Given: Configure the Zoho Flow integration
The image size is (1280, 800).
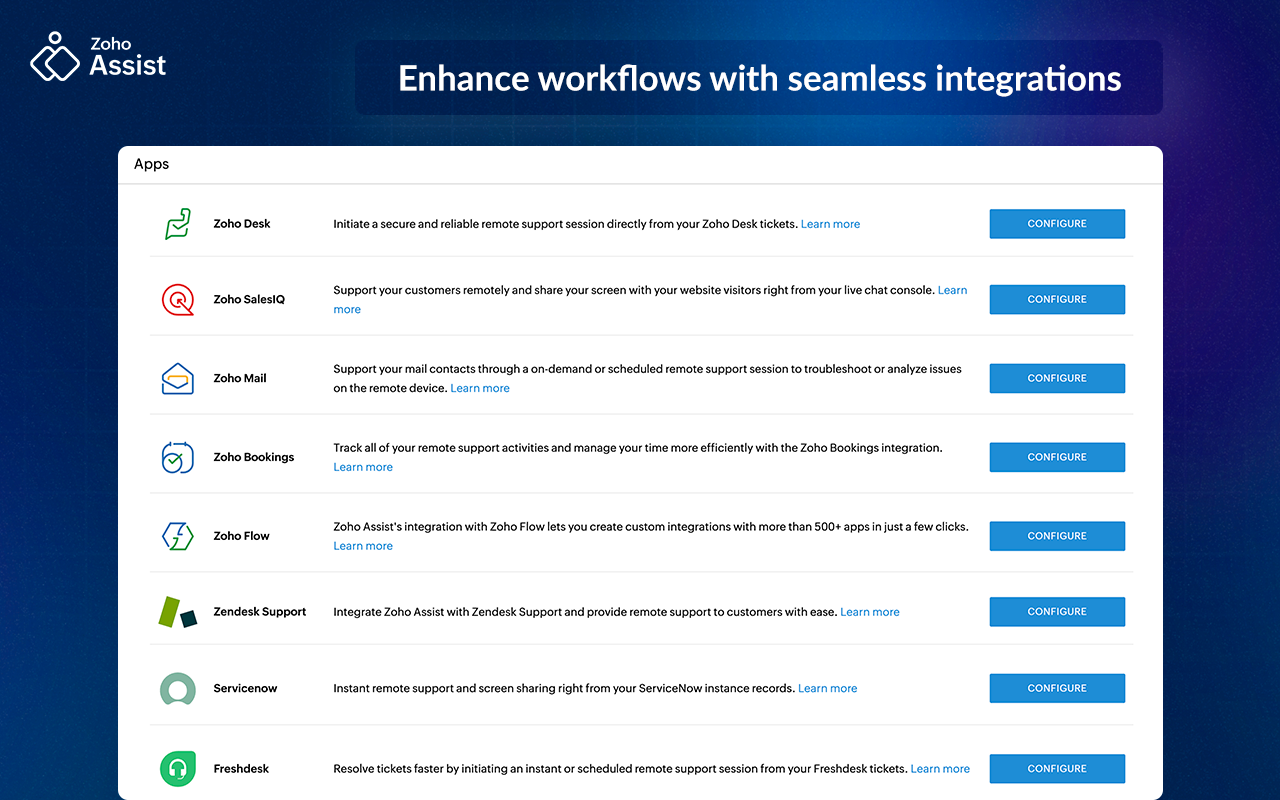Looking at the screenshot, I should point(1057,536).
